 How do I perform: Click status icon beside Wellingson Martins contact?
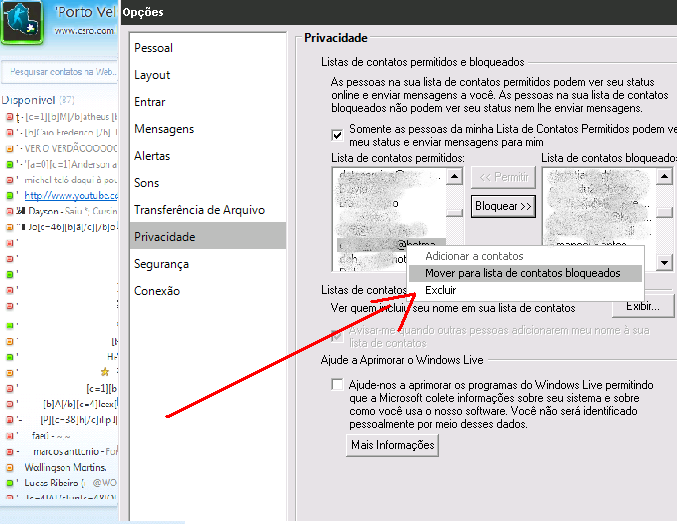click(8, 467)
